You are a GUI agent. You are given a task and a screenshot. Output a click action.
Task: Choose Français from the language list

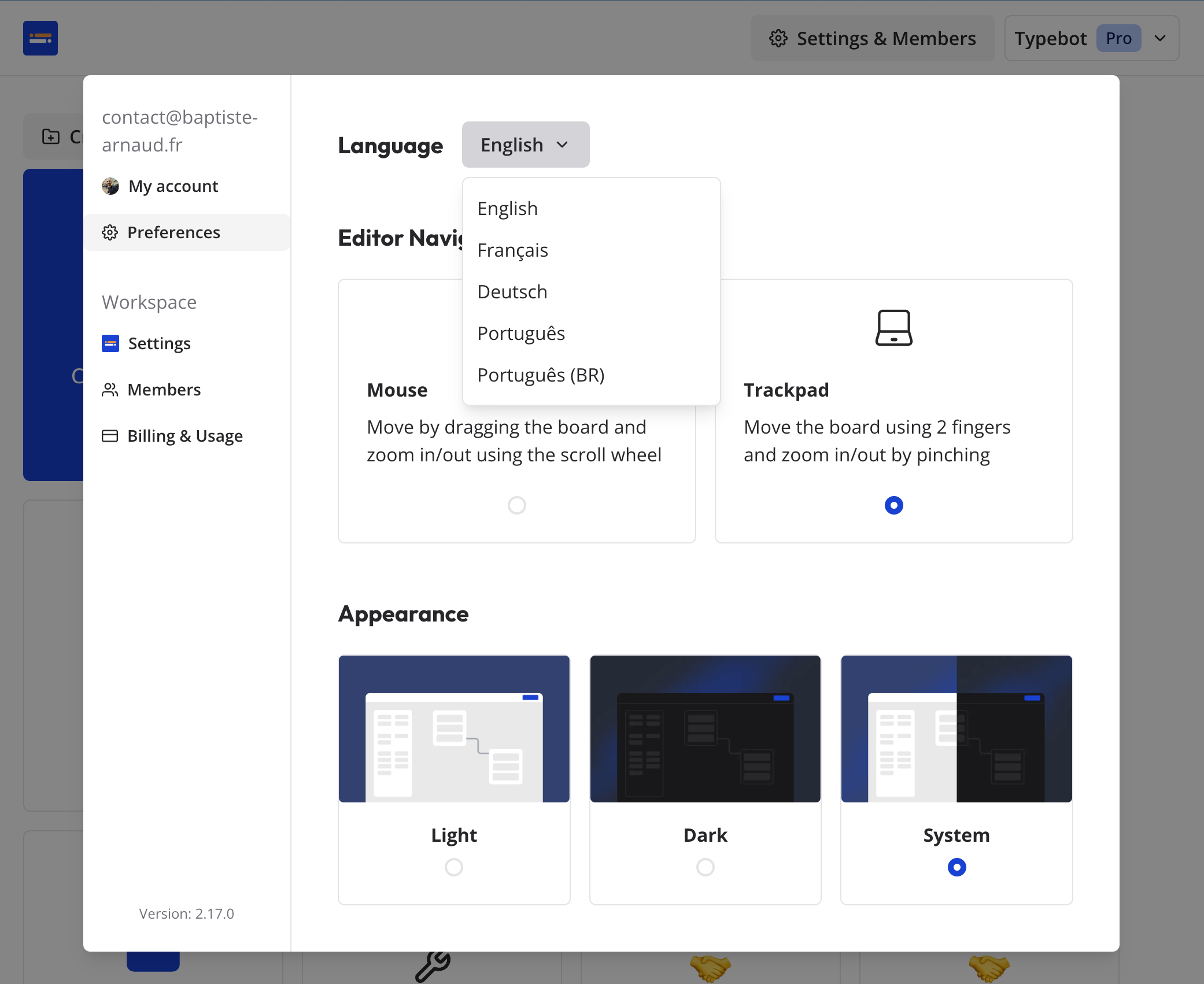[512, 250]
